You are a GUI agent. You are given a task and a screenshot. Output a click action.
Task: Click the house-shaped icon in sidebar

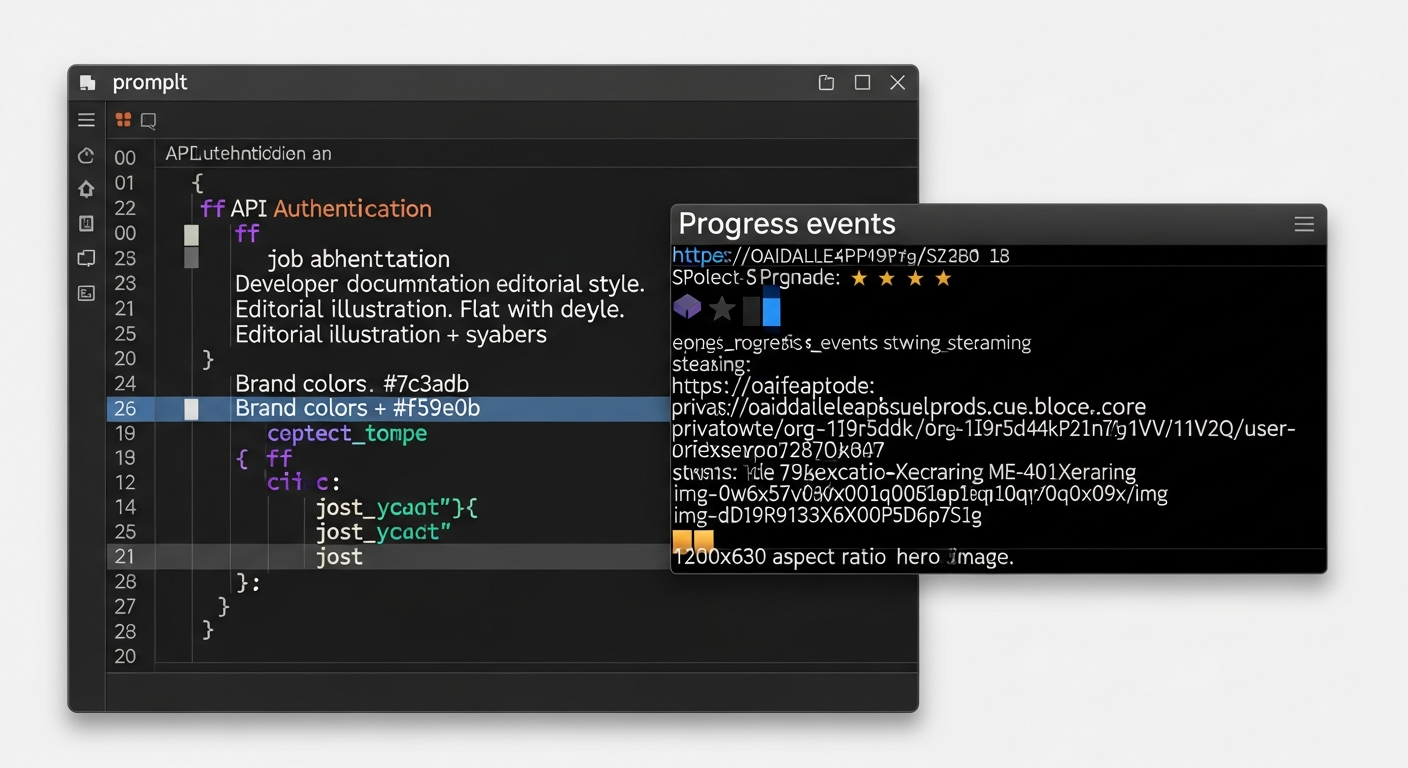[86, 189]
